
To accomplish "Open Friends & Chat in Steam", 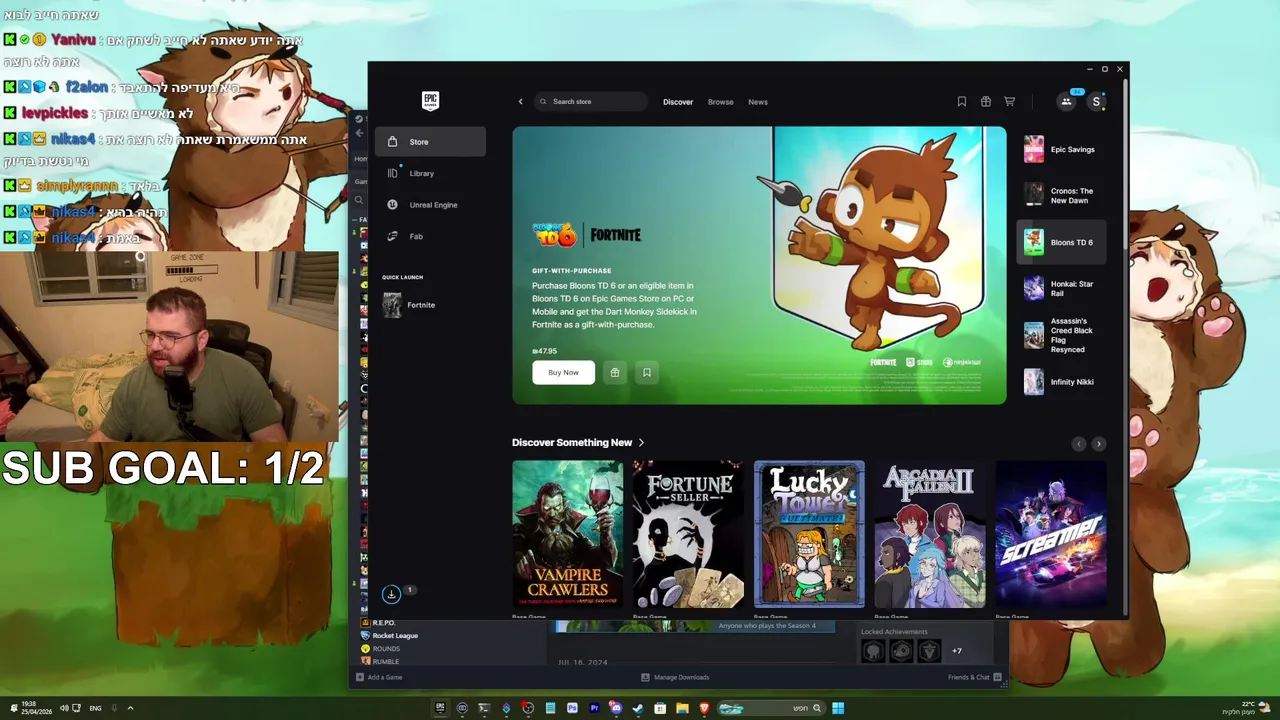I will [x=975, y=677].
